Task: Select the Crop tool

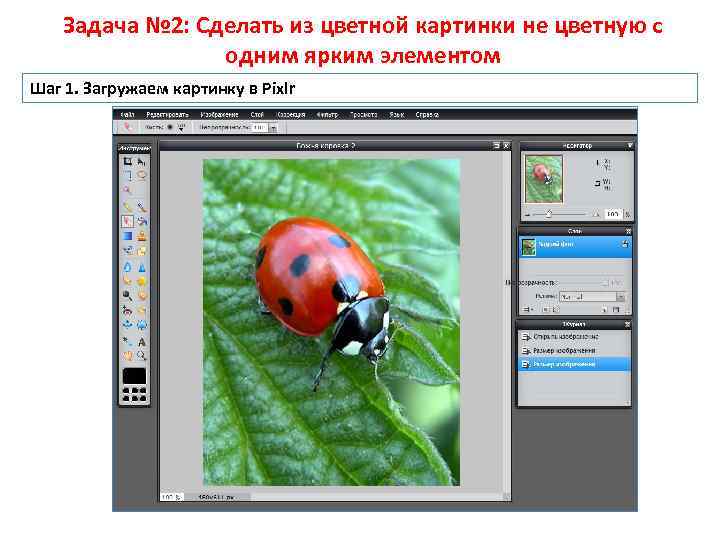Action: [127, 161]
